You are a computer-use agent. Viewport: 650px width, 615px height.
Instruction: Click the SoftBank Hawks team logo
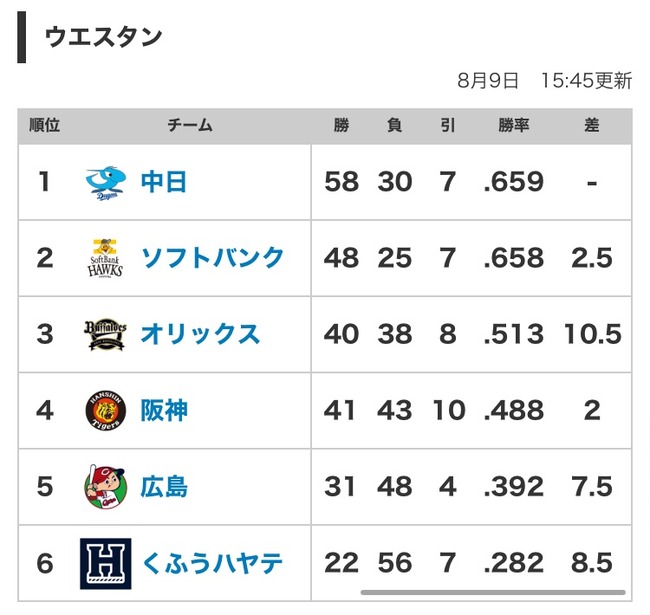click(x=105, y=258)
